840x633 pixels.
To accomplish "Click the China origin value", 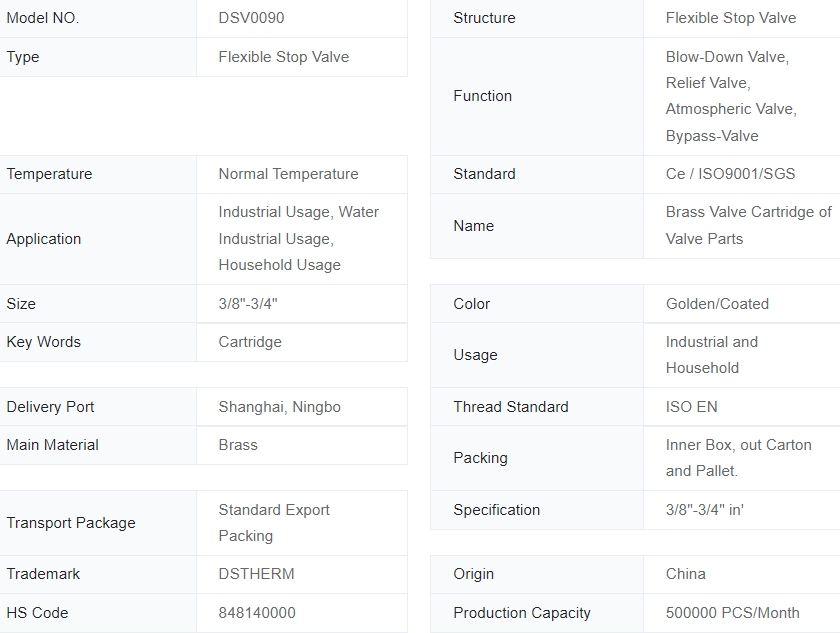I will pyautogui.click(x=685, y=574).
